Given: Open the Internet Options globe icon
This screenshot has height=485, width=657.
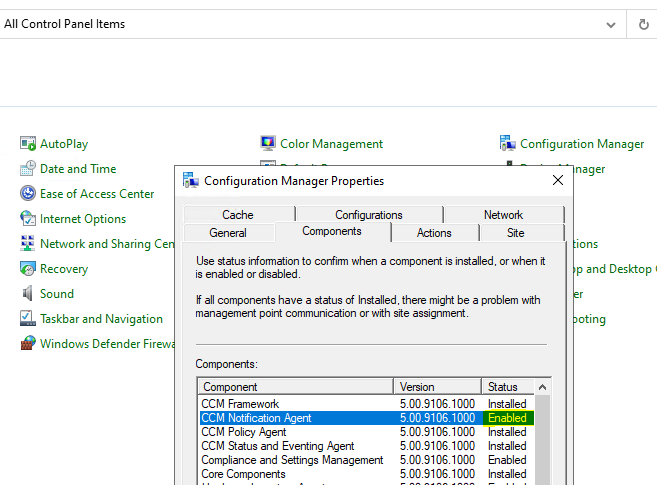Looking at the screenshot, I should [x=28, y=218].
